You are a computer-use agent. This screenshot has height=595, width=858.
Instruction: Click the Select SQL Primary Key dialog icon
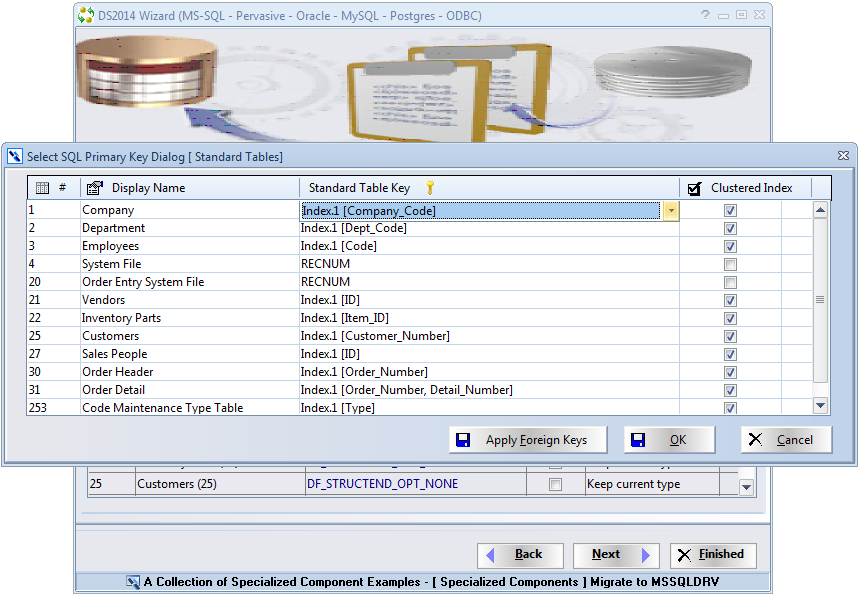tap(14, 156)
